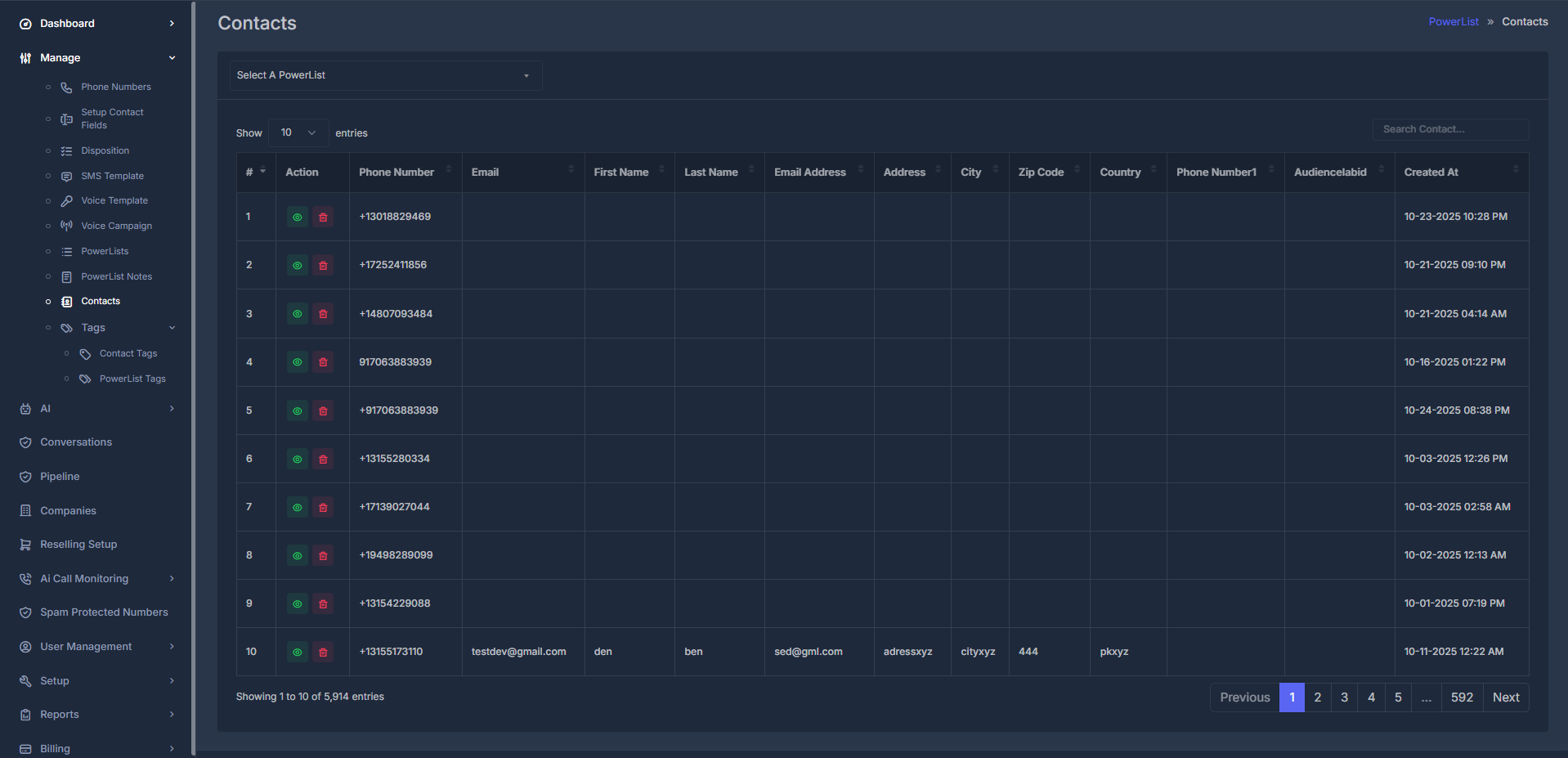Click the Search Contact input field
Viewport: 1568px width, 758px height.
(1449, 129)
